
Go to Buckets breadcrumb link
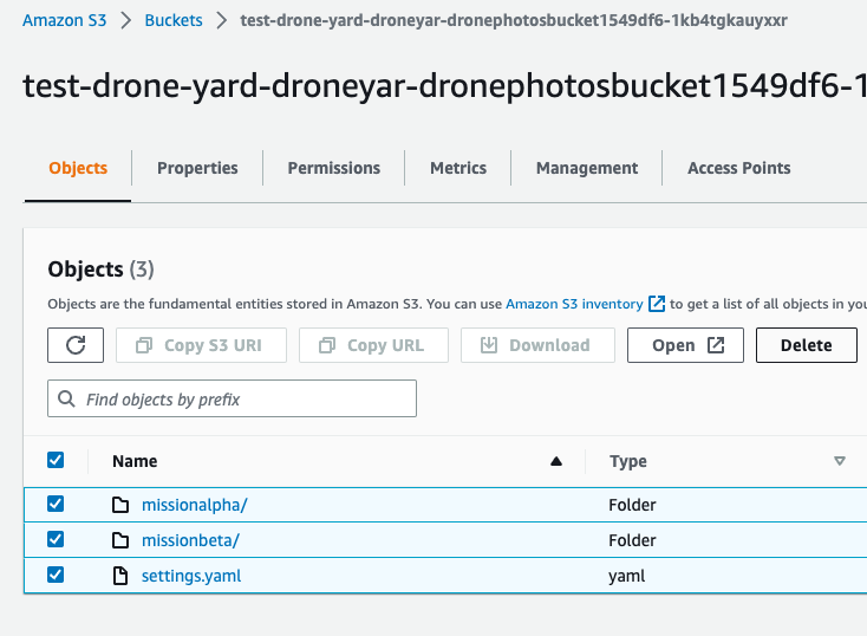coord(173,20)
